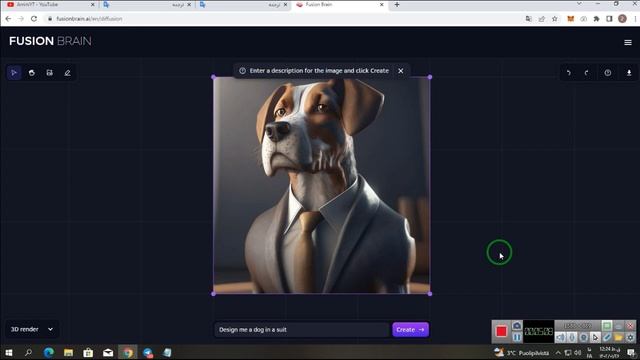This screenshot has width=640, height=360.
Task: Open the Windows Start menu
Action: pos(9,352)
